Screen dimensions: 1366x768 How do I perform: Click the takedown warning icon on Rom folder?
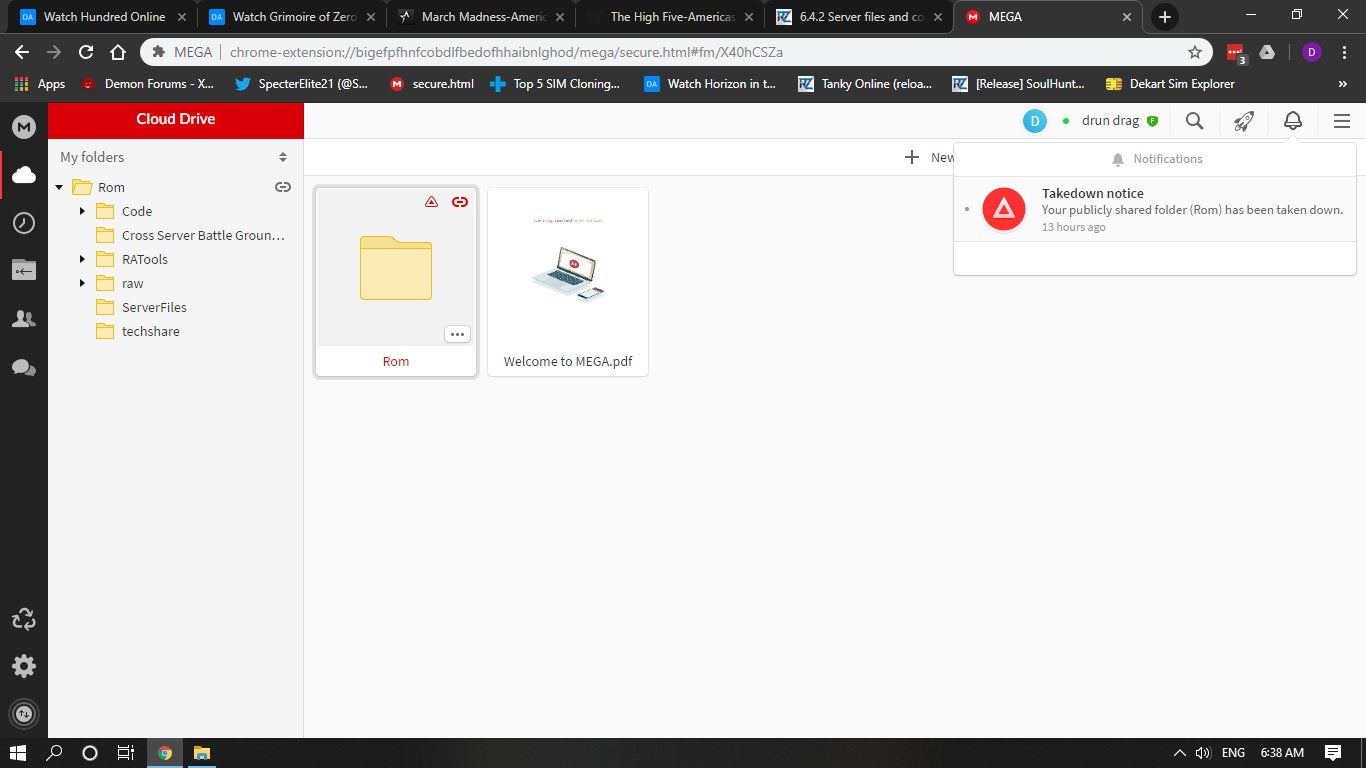432,202
